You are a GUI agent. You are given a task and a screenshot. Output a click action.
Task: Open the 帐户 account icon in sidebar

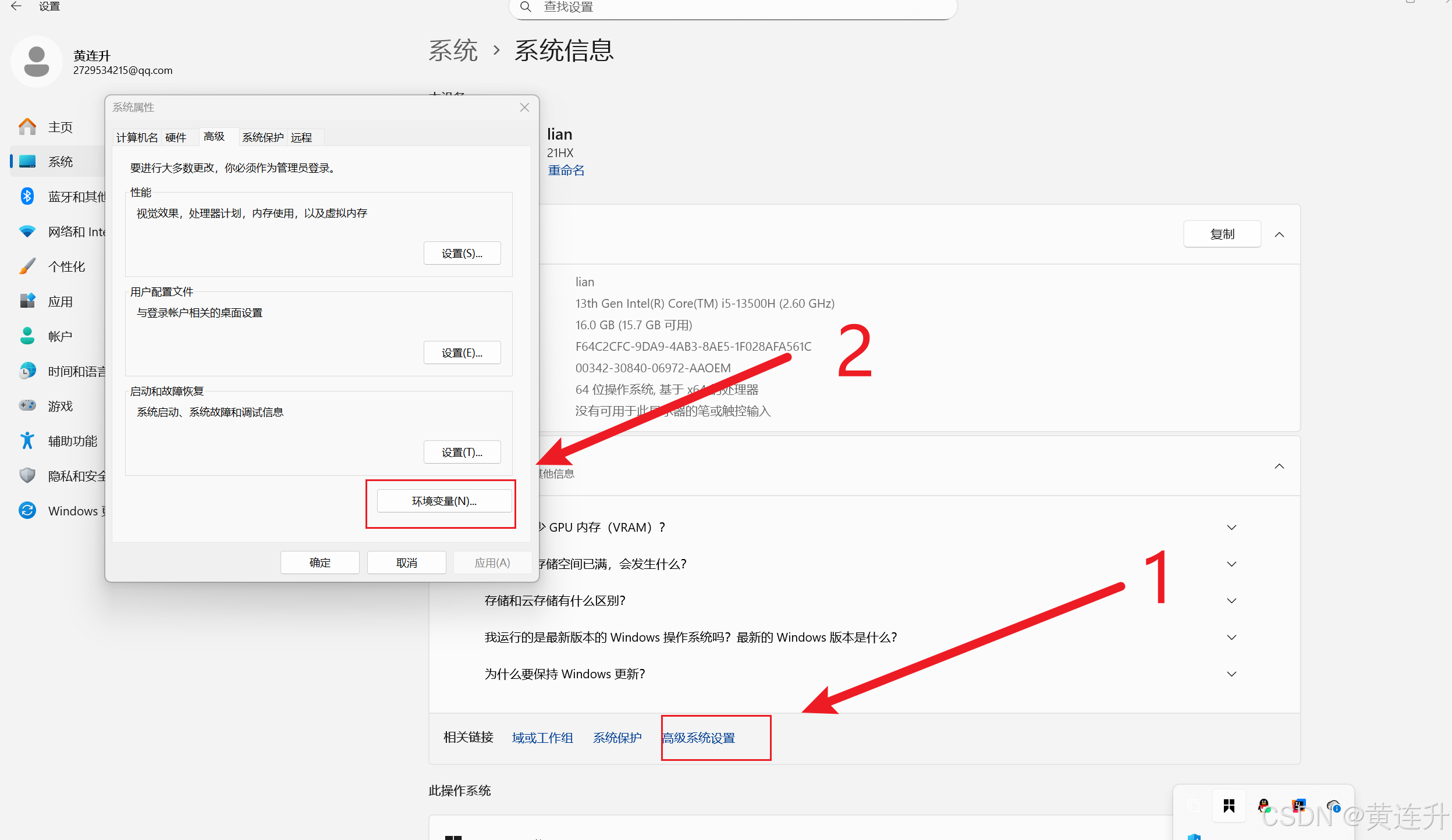27,336
